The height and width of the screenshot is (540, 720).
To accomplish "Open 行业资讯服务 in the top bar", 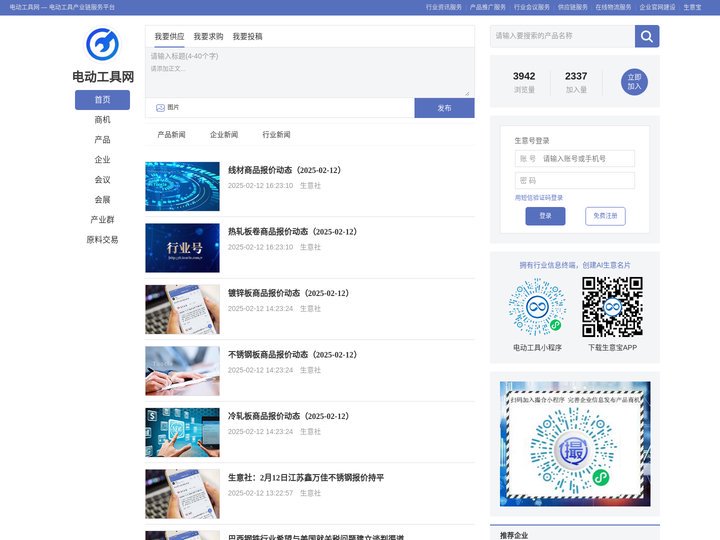I will pyautogui.click(x=444, y=7).
